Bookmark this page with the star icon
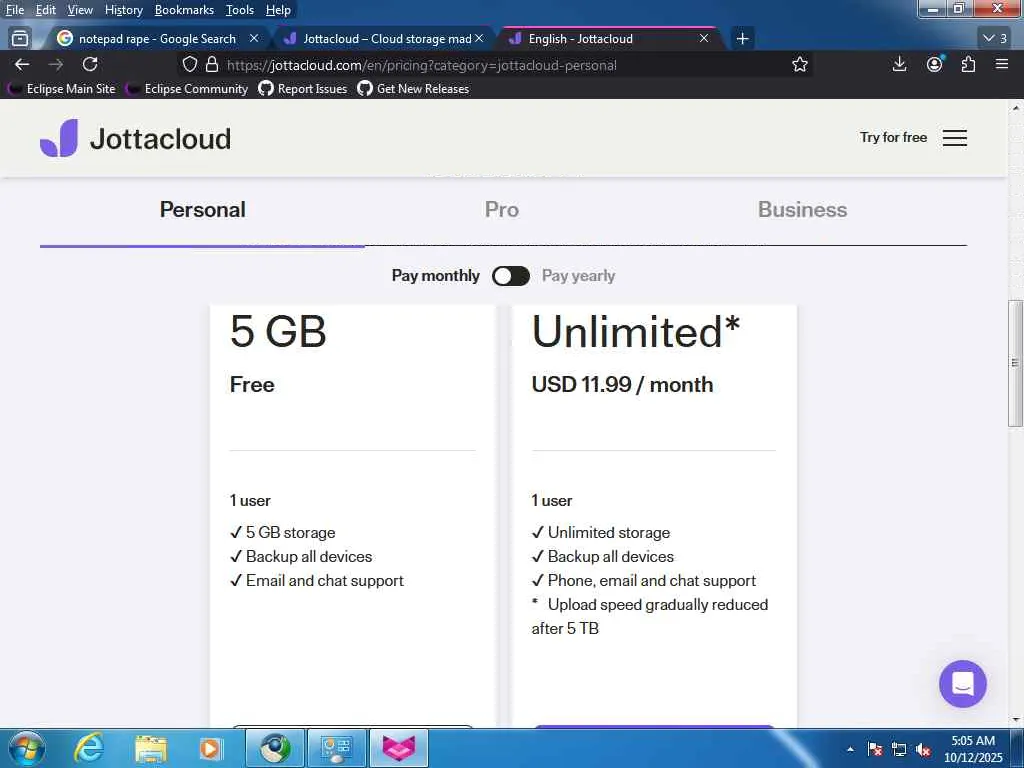The width and height of the screenshot is (1024, 768). pyautogui.click(x=799, y=64)
